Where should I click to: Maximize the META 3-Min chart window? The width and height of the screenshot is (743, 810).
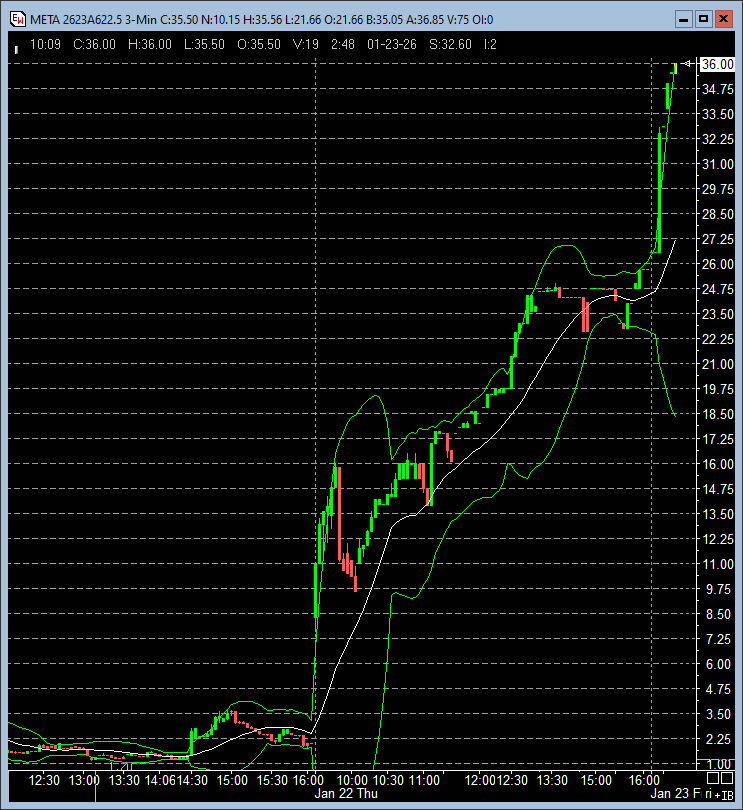pos(703,18)
